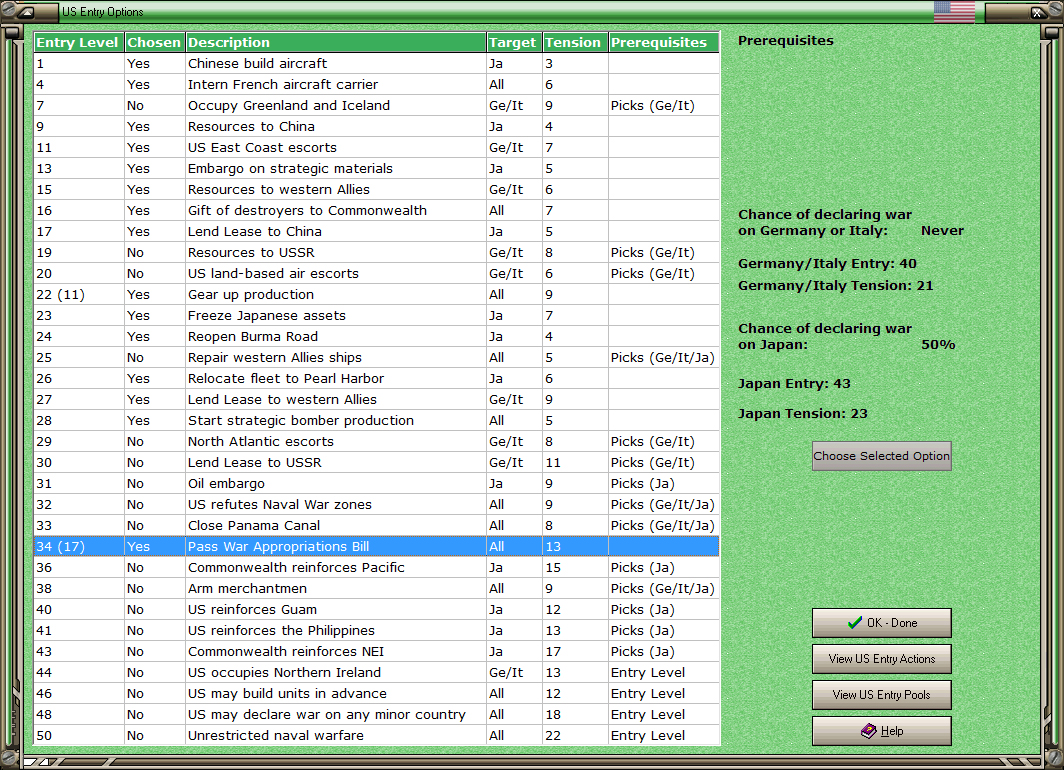Click Picks (Ja) prerequisite for Oil embargo

663,484
